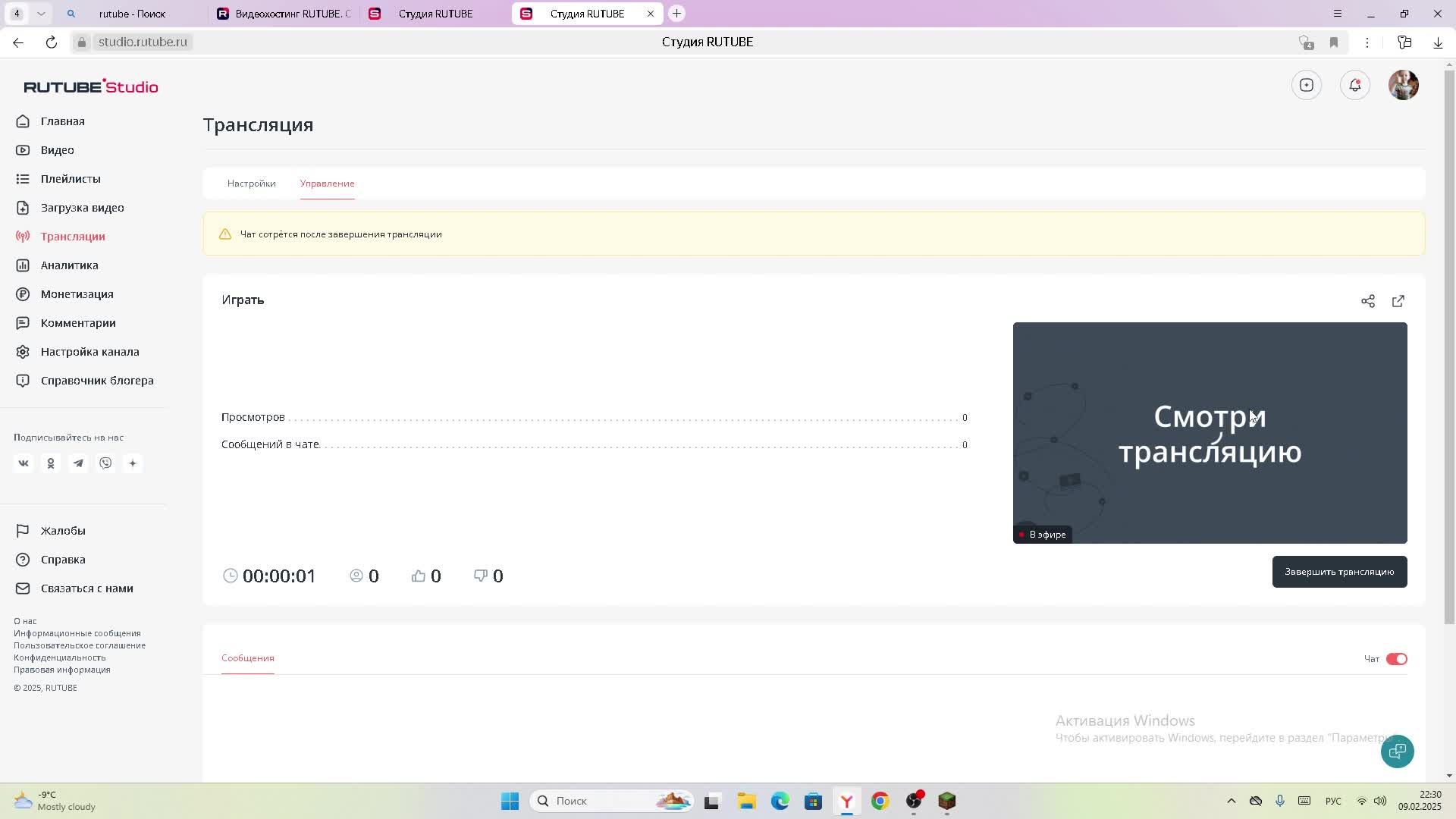Click the home icon beside Главная
This screenshot has height=819, width=1456.
point(23,121)
